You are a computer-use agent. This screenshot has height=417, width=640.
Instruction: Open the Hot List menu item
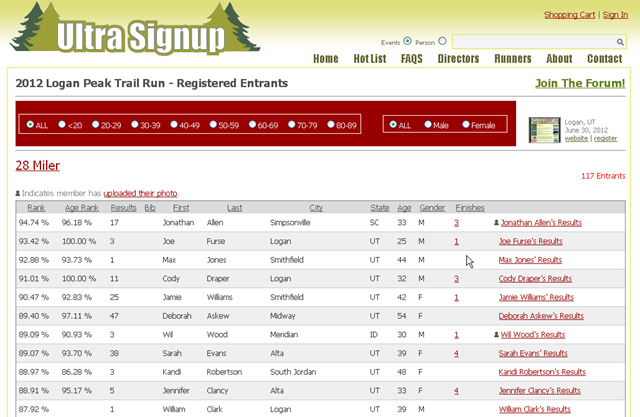(370, 59)
